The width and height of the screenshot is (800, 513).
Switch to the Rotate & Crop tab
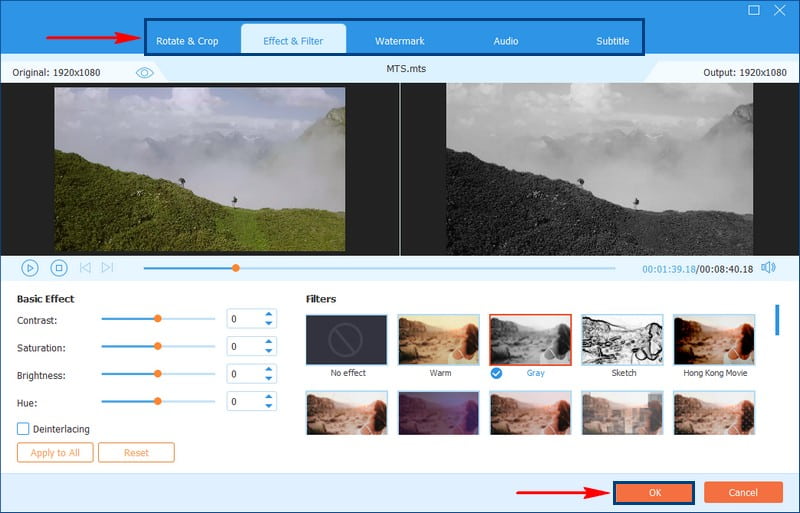click(x=187, y=41)
